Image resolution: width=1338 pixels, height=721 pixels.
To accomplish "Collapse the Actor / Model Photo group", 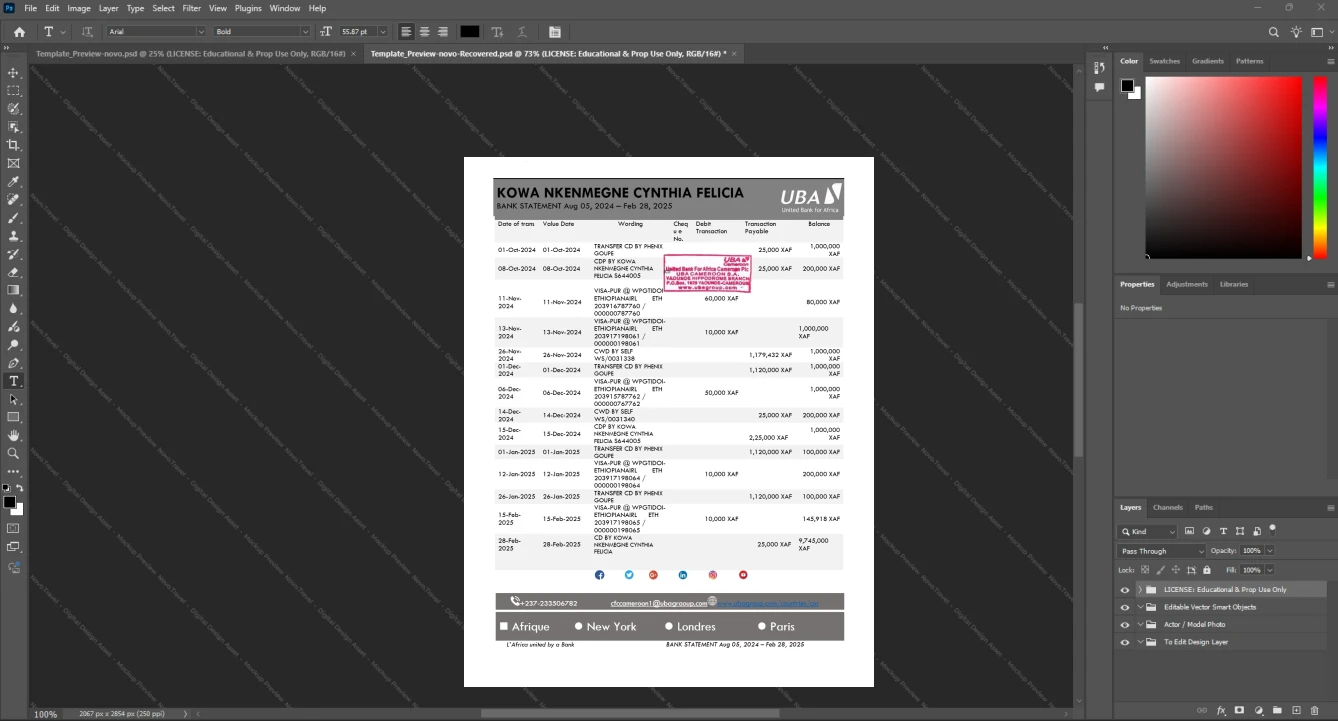I will (x=1140, y=624).
